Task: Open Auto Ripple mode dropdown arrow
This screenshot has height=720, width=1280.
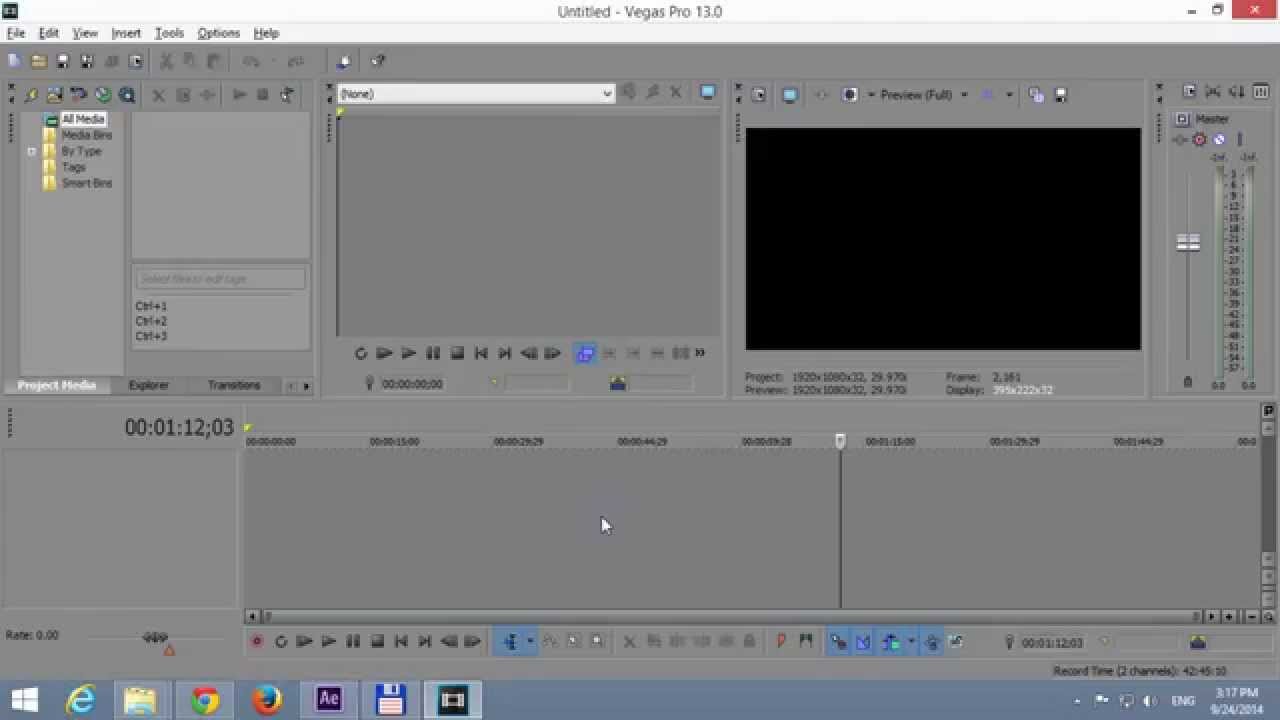Action: point(910,642)
